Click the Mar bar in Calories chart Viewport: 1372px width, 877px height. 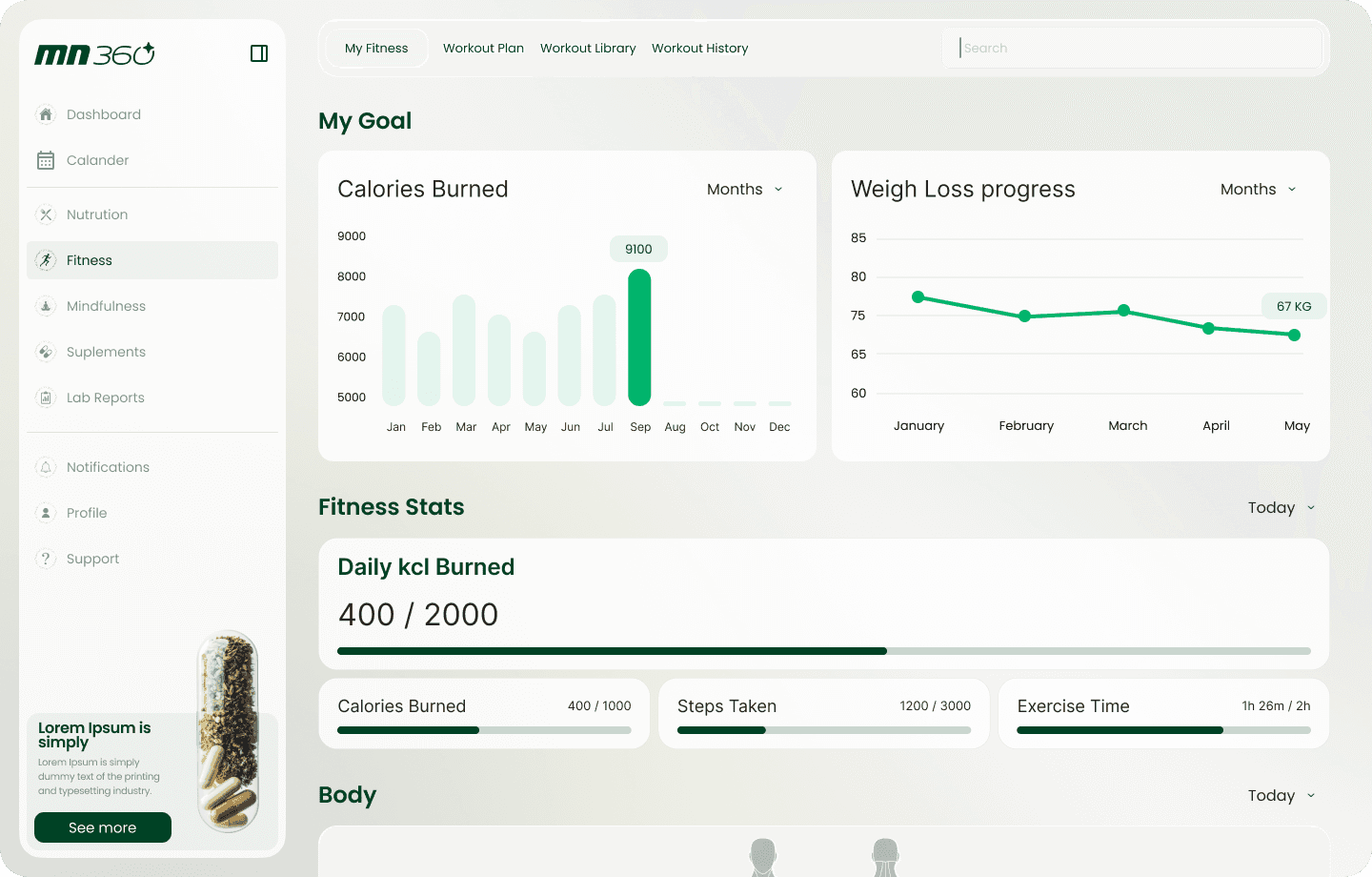[465, 350]
